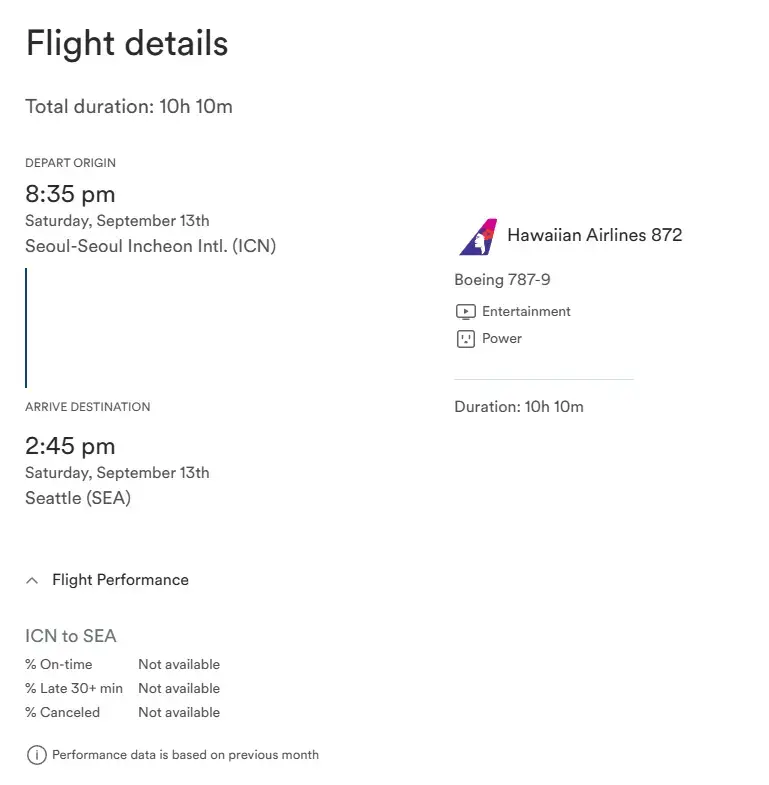Click the 8:35 pm departure time
This screenshot has height=785, width=769.
click(x=70, y=194)
